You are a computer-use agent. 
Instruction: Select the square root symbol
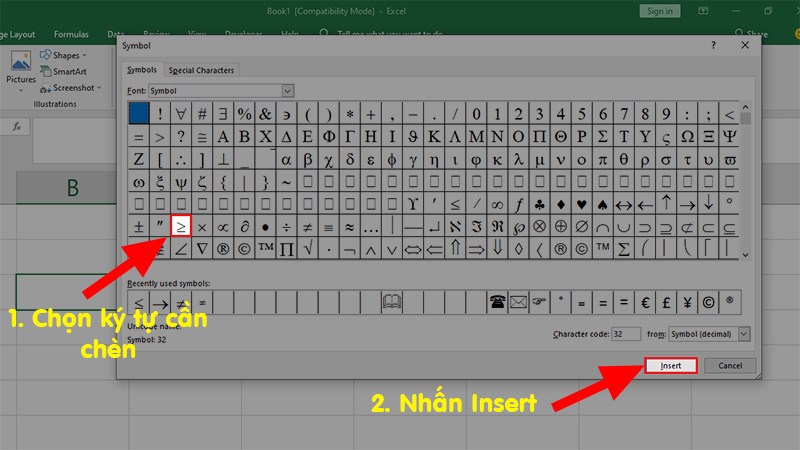[308, 248]
